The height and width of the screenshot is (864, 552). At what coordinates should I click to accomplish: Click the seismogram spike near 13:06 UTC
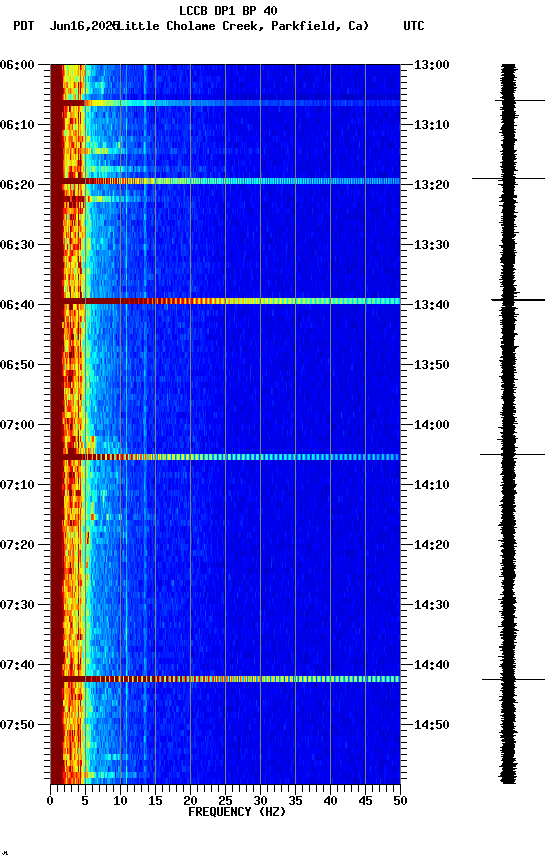[x=520, y=101]
